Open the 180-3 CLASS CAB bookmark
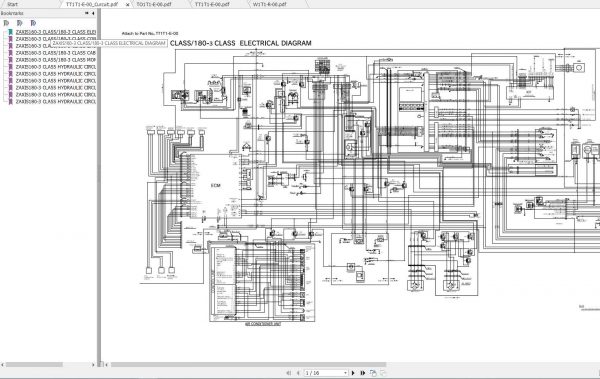Image resolution: width=600 pixels, height=379 pixels. 55,53
